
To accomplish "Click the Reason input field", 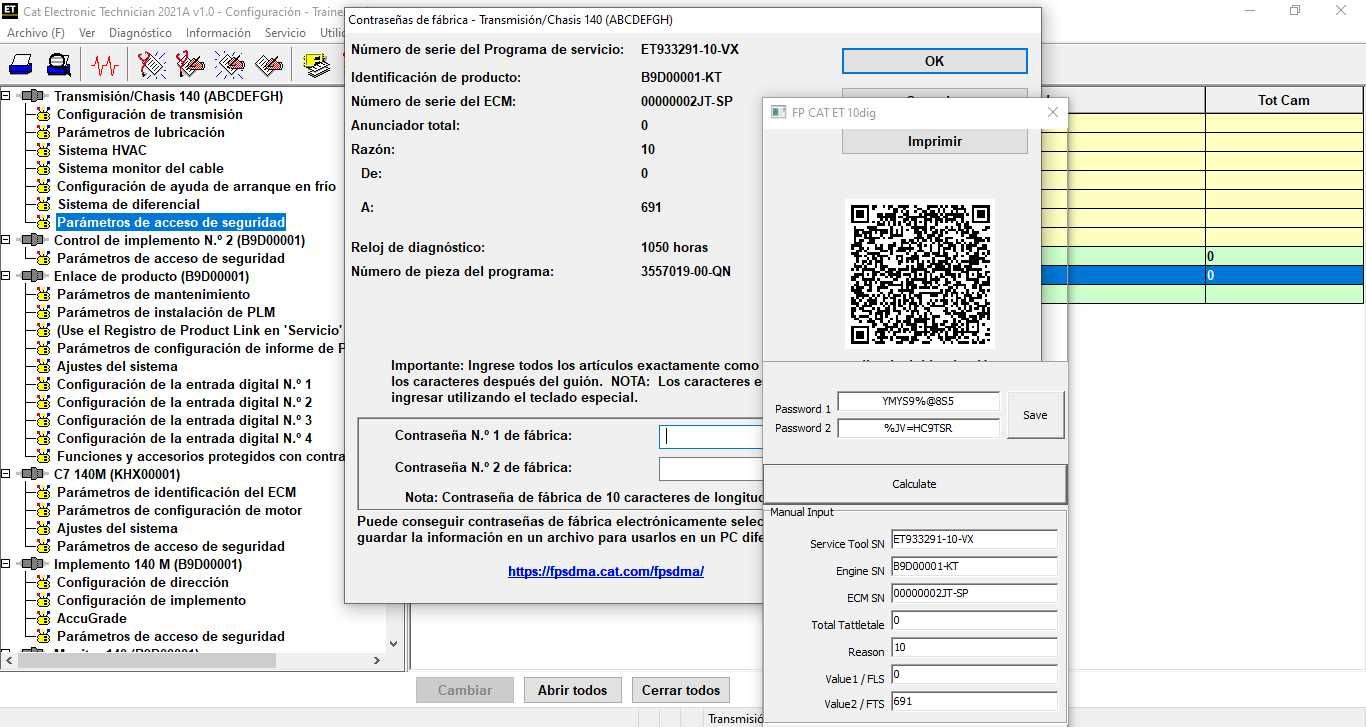I will 974,648.
